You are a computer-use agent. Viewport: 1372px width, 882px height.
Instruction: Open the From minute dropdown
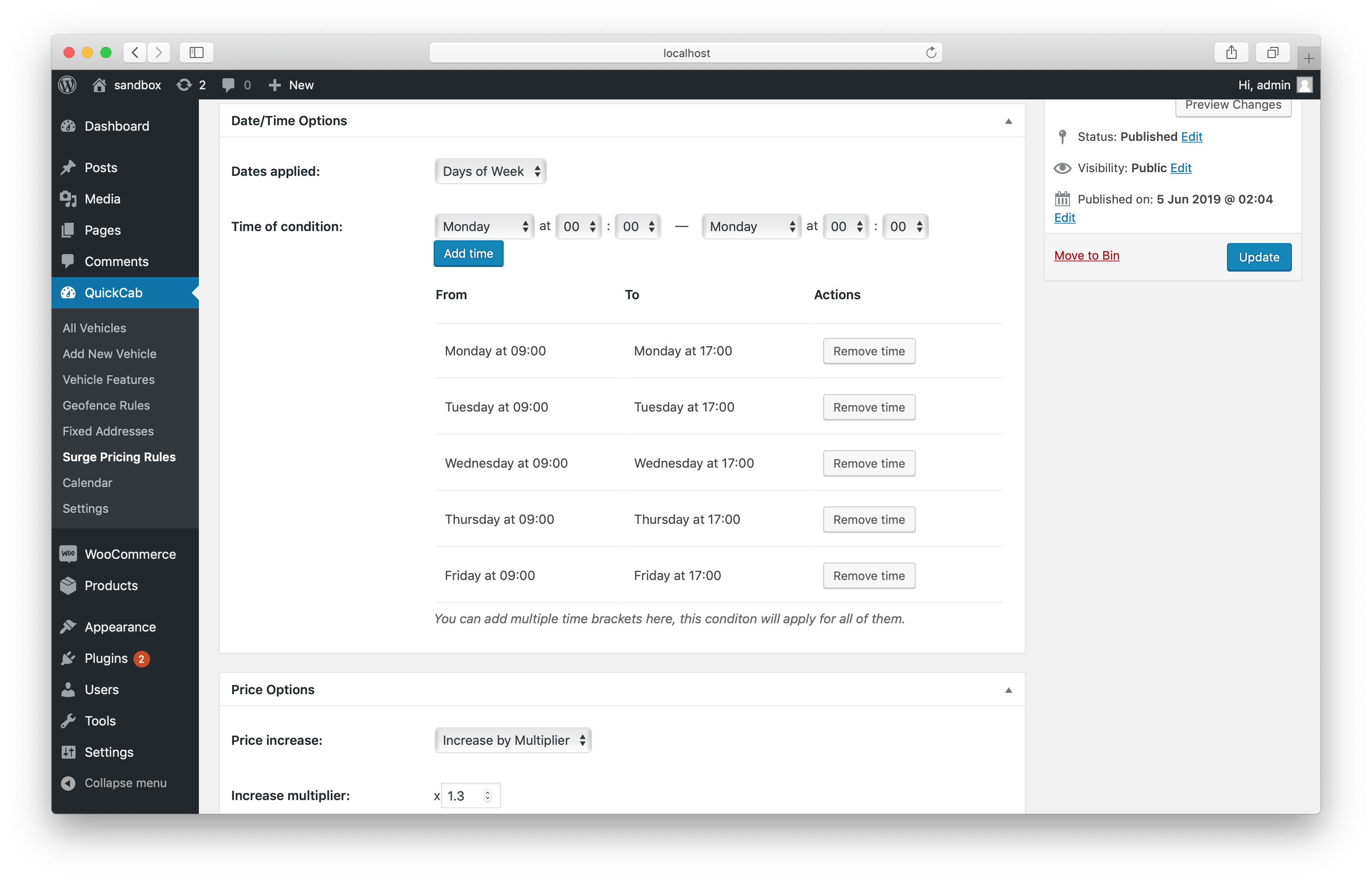[x=638, y=226]
